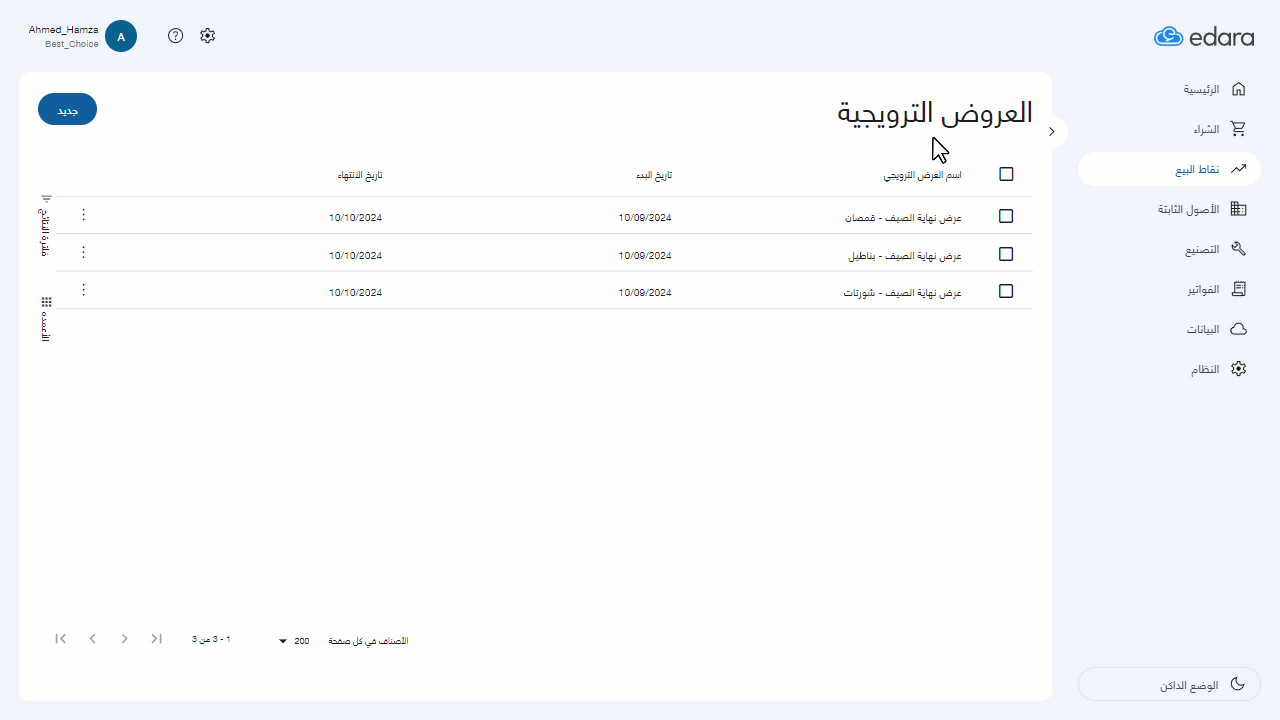Check the box for عرض نهاية الصيف - بناطيل
The width and height of the screenshot is (1280, 720).
point(1006,254)
